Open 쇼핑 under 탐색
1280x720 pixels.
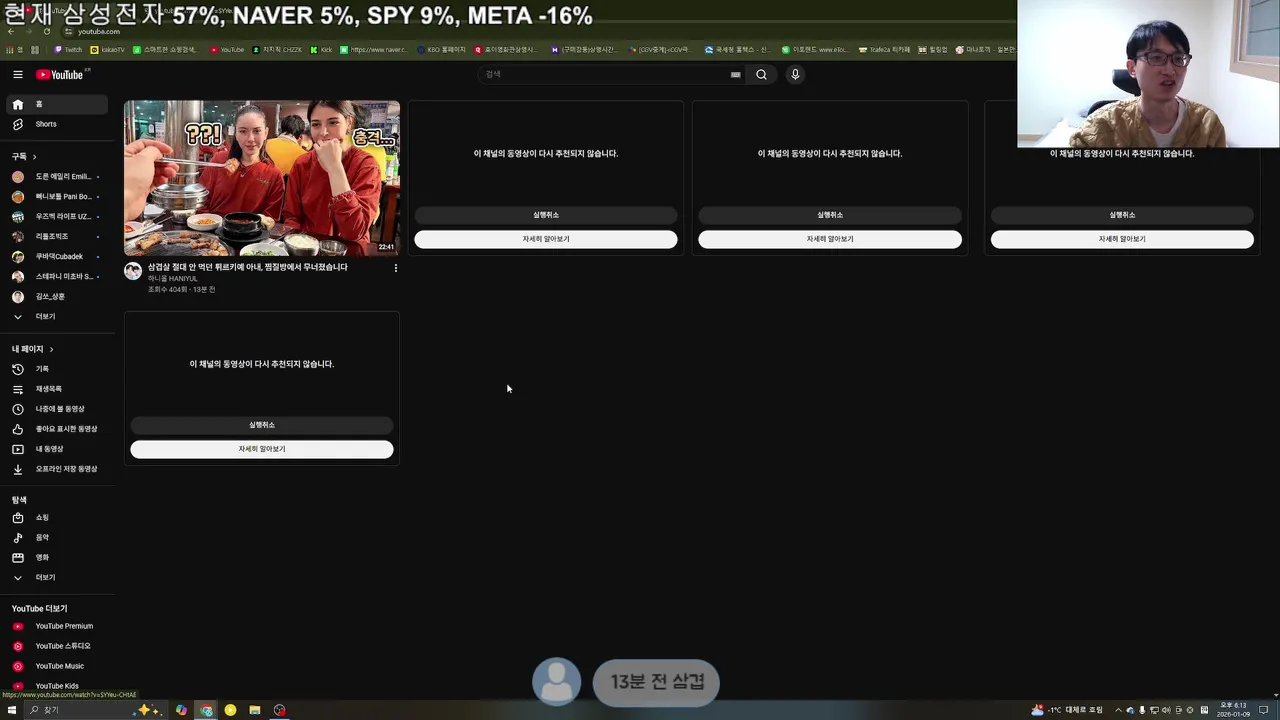56,518
